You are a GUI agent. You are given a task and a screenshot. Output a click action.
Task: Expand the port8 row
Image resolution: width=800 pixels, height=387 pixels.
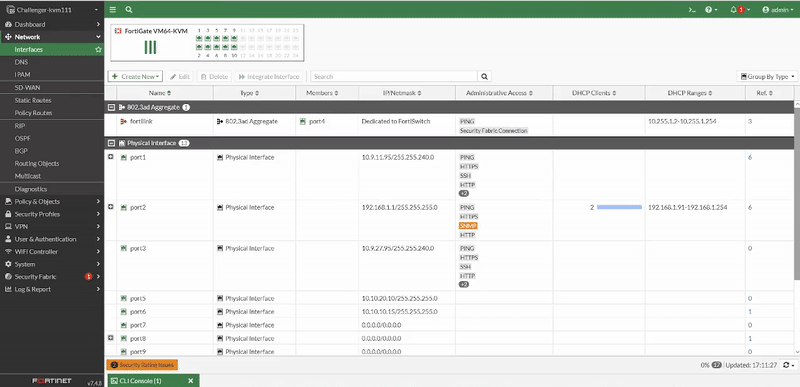(111, 338)
